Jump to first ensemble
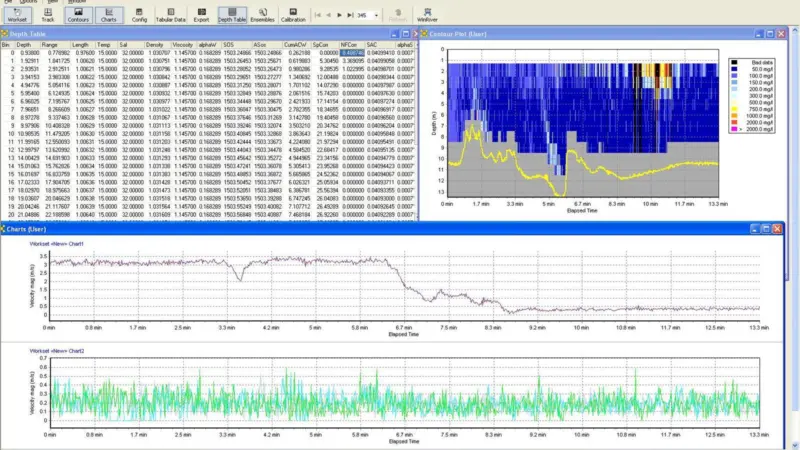Image resolution: width=800 pixels, height=450 pixels. [x=318, y=15]
